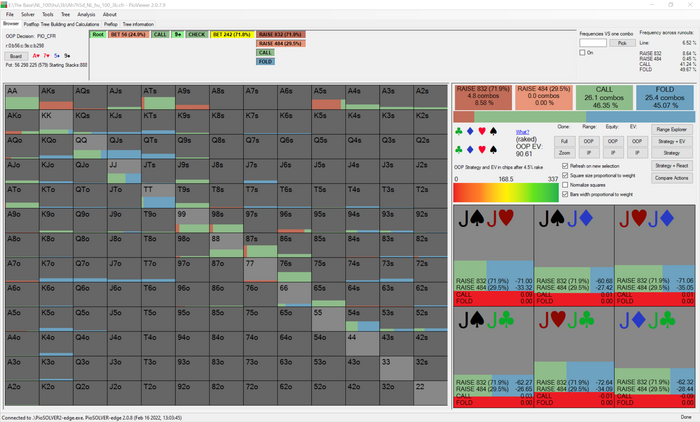Screen dimensions: 700x422
Task: Click the red-to-green EV gradient bar
Action: pyautogui.click(x=506, y=192)
